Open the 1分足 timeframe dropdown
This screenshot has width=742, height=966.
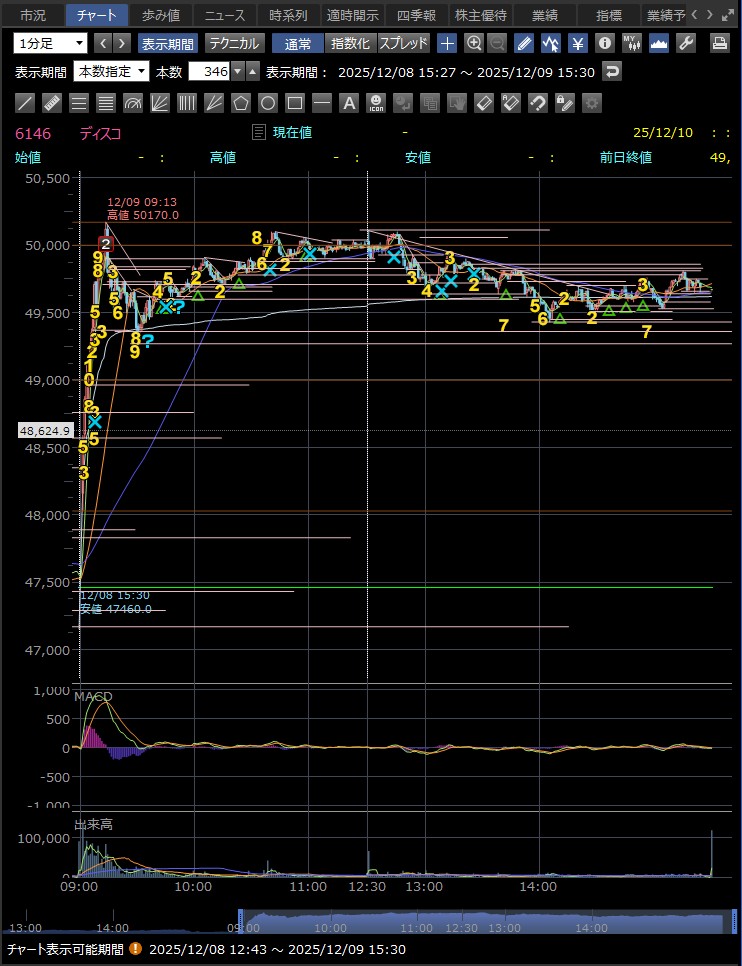pos(51,43)
